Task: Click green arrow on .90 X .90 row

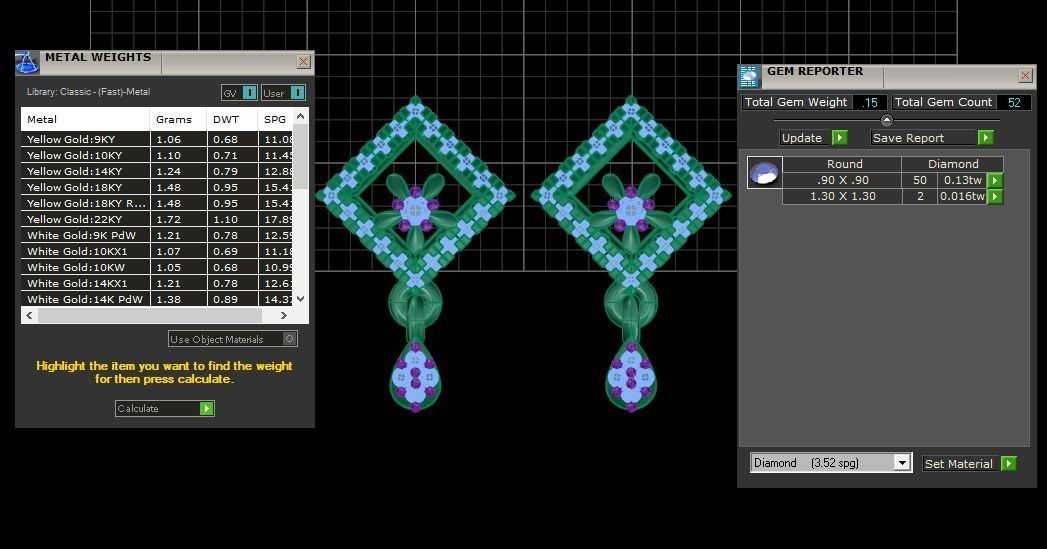Action: [x=995, y=180]
